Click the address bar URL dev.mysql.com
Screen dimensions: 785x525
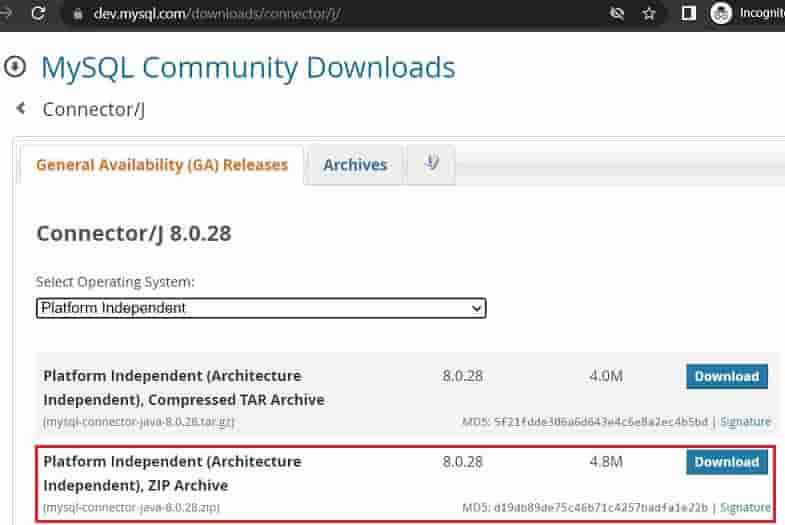(x=216, y=14)
